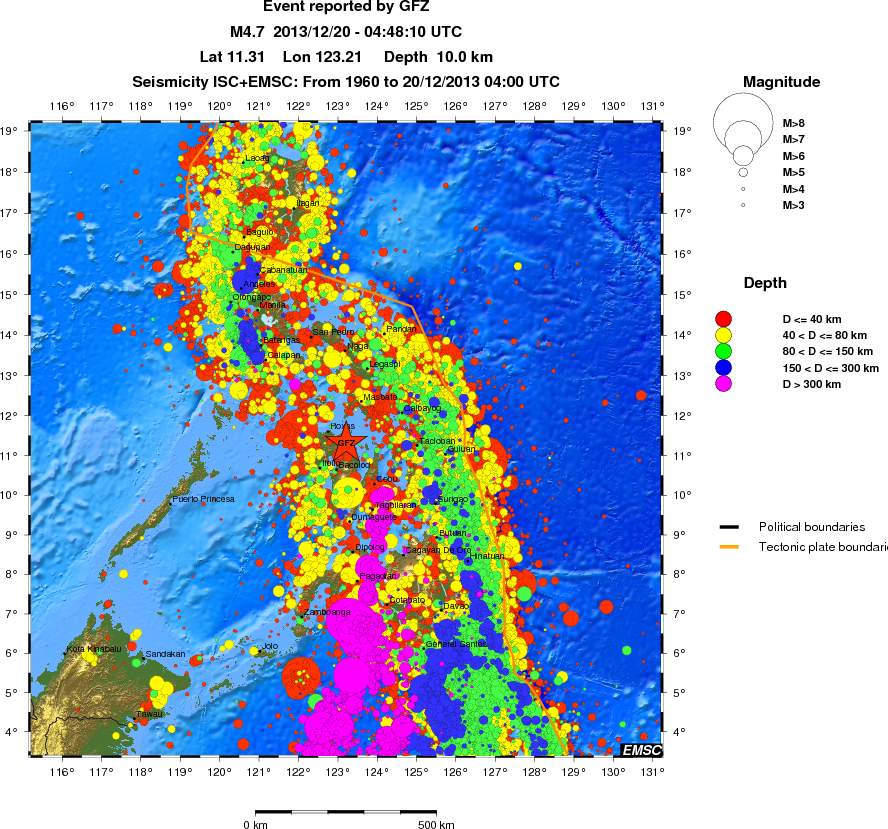The image size is (888, 829).
Task: Click the Ilagan city label
Action: 308,203
